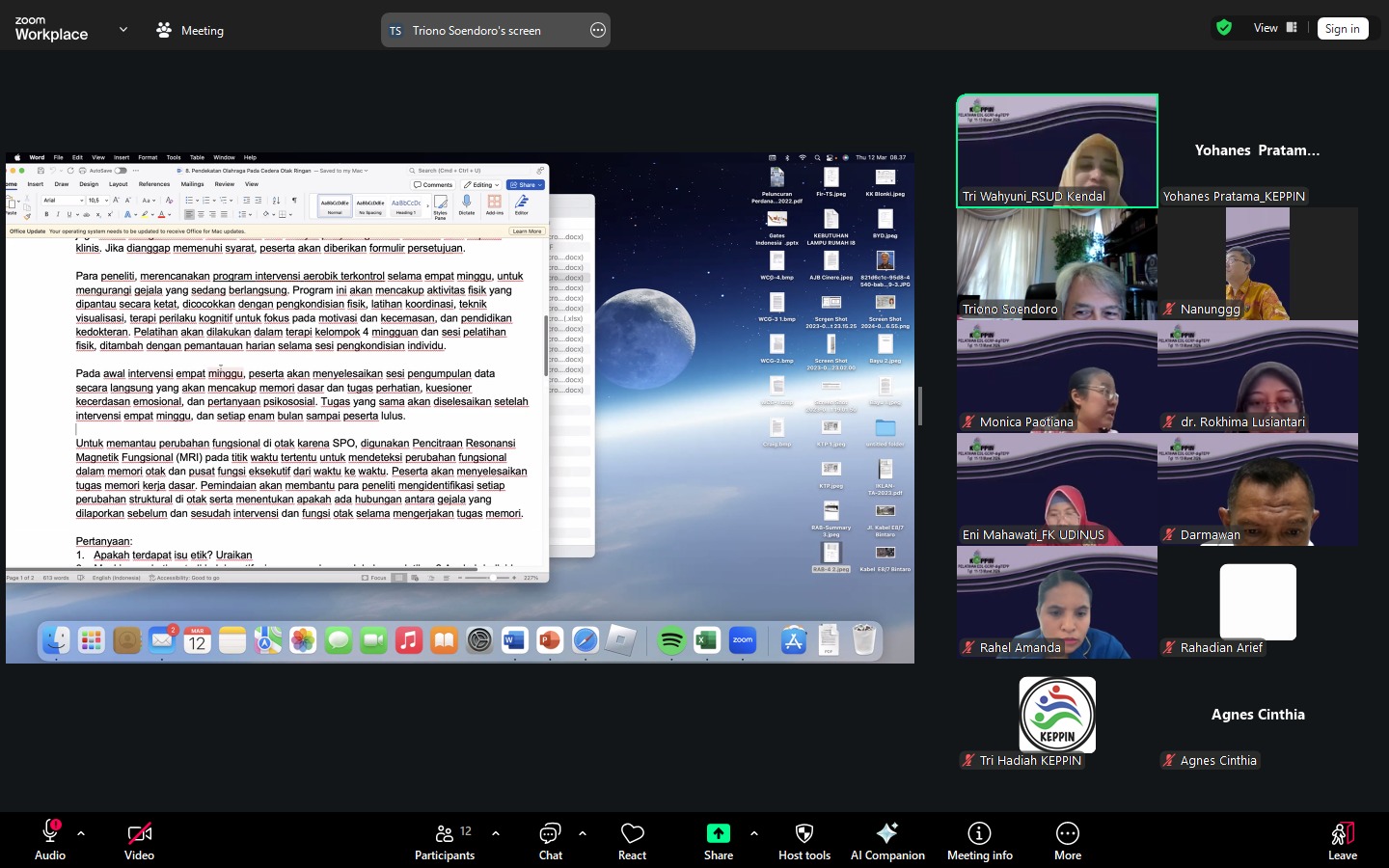Select Tri Wahyuni_RSUD Kendal video thumbnail
The height and width of the screenshot is (868, 1389).
[x=1057, y=150]
